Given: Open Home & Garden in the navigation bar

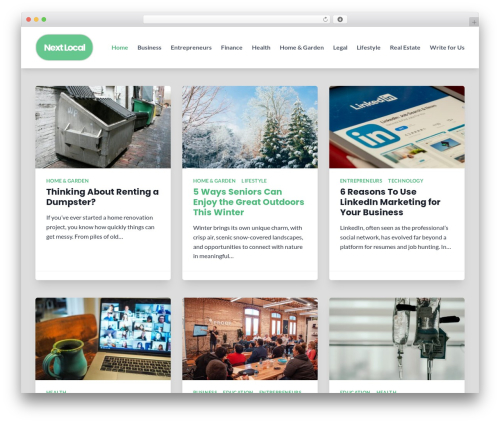Looking at the screenshot, I should tap(302, 48).
